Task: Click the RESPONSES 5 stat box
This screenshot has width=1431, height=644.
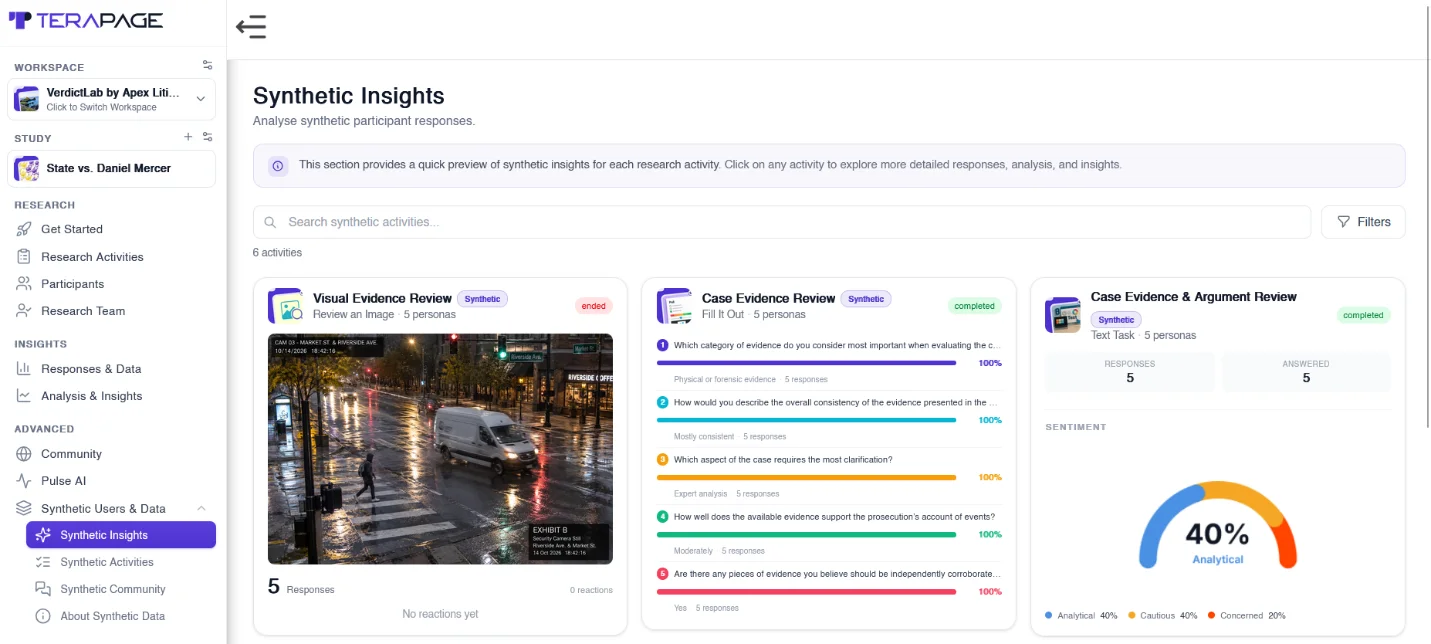Action: coord(1130,371)
